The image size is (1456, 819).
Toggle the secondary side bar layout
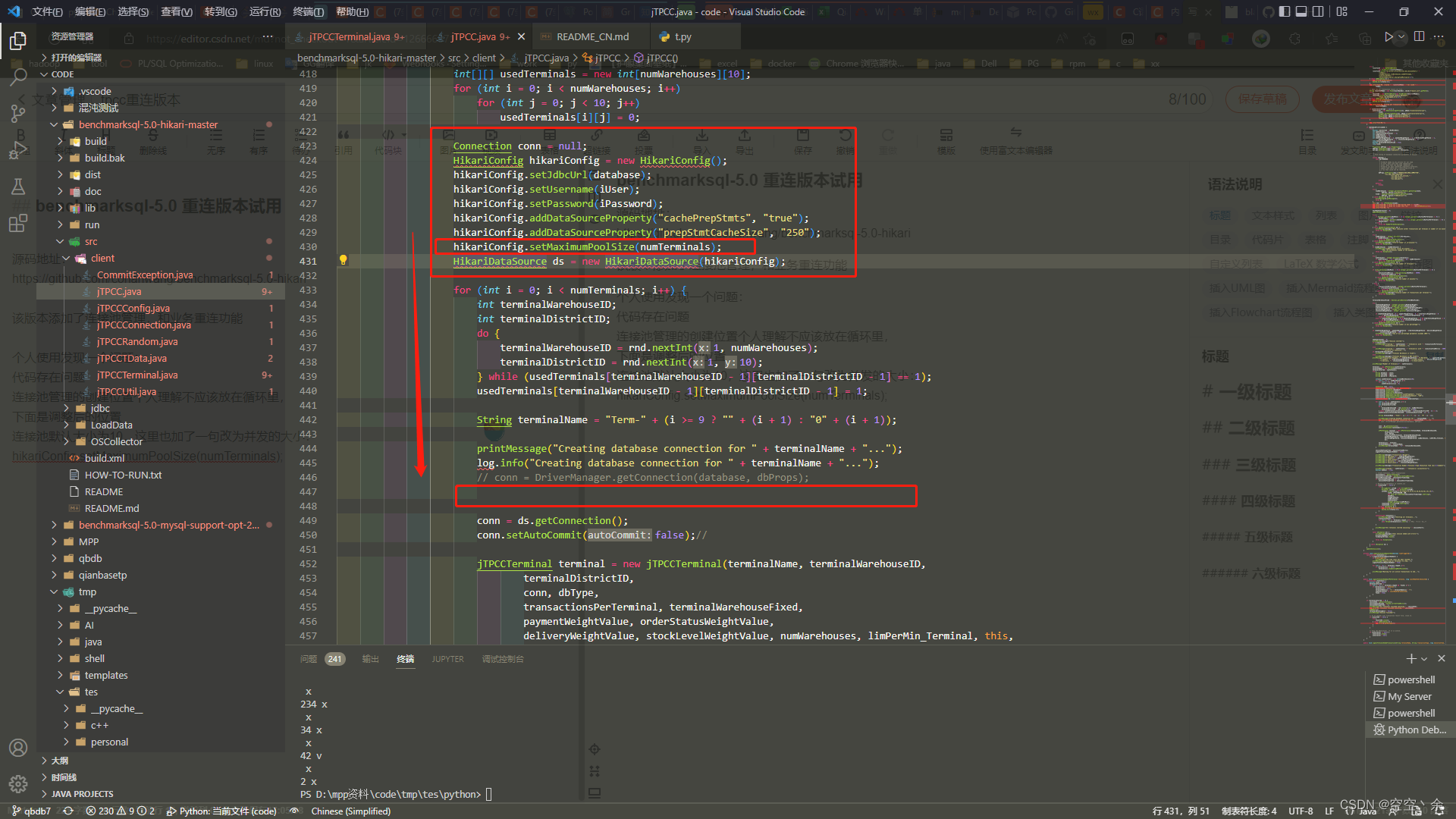click(1319, 11)
